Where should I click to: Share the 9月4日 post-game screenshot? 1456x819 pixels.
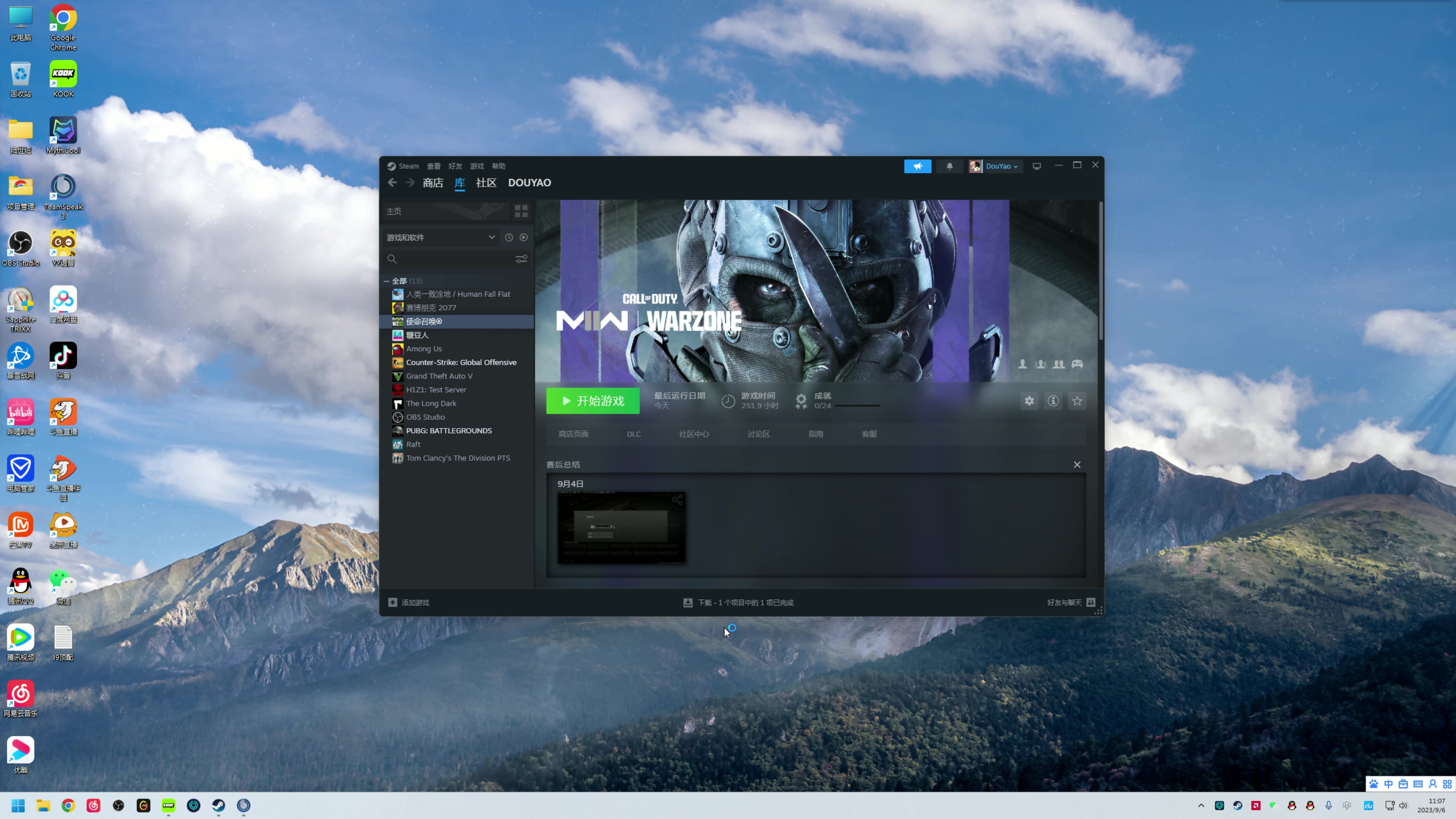coord(677,500)
